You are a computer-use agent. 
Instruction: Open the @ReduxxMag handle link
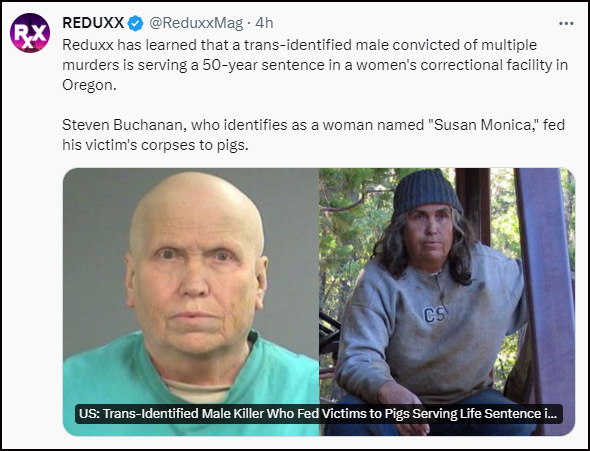196,23
